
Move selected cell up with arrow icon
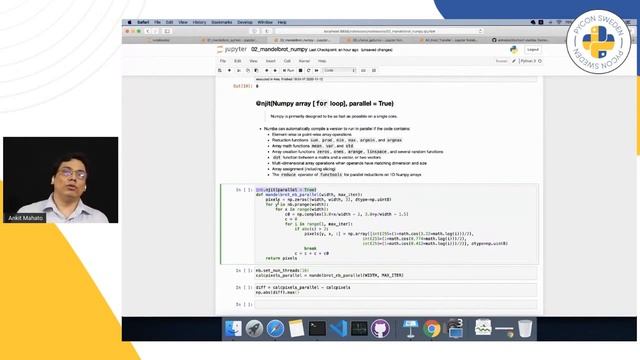point(267,71)
